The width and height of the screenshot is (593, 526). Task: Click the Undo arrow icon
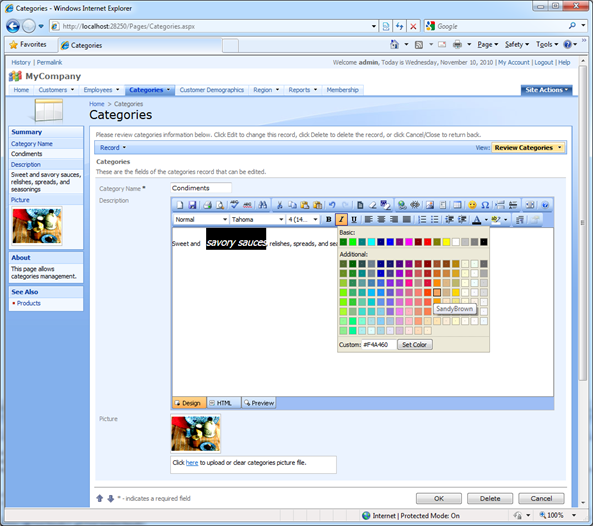pyautogui.click(x=332, y=205)
